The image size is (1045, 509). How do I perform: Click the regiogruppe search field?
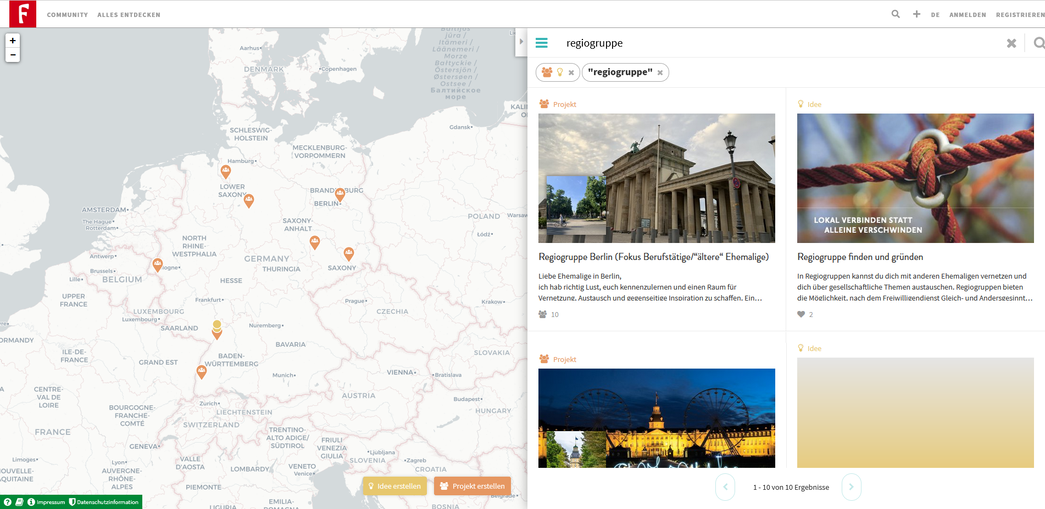tap(780, 43)
